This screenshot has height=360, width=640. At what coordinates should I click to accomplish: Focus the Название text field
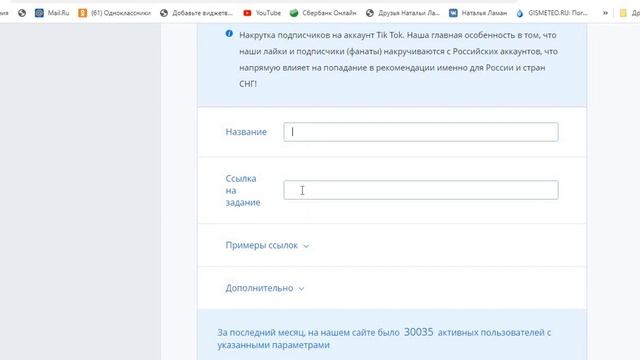pyautogui.click(x=421, y=132)
